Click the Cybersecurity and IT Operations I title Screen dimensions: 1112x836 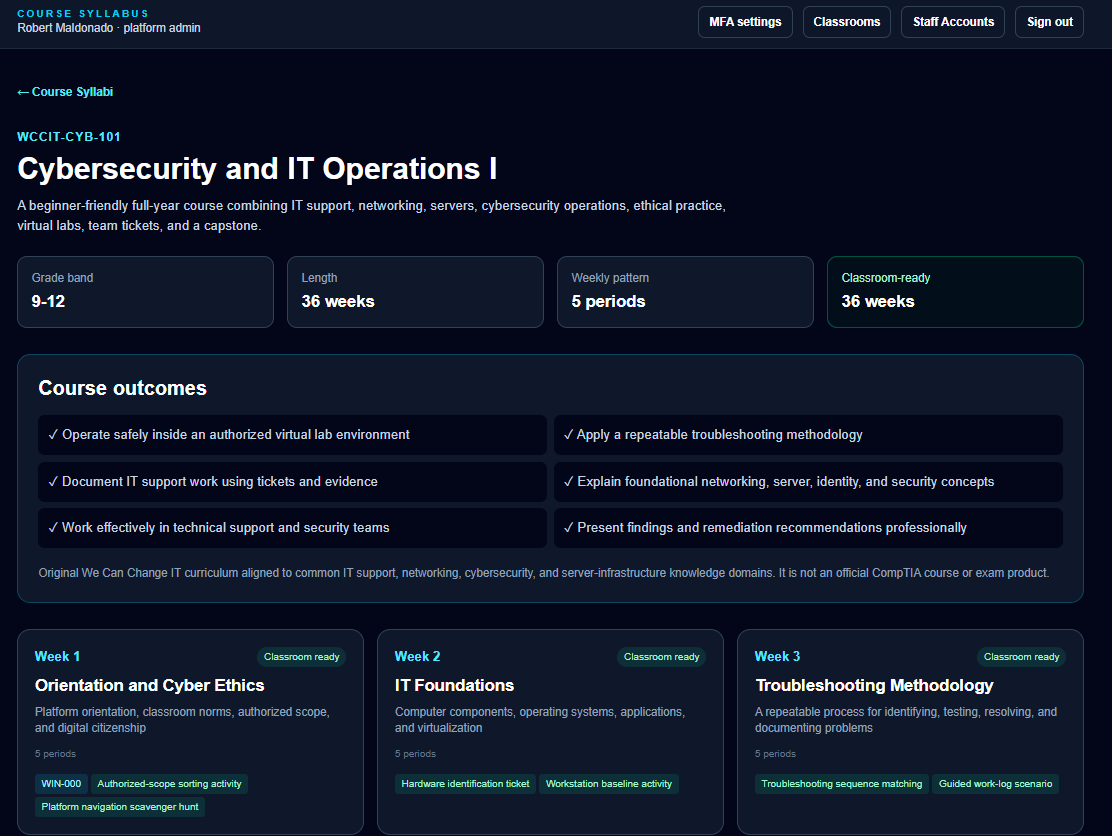[x=257, y=169]
